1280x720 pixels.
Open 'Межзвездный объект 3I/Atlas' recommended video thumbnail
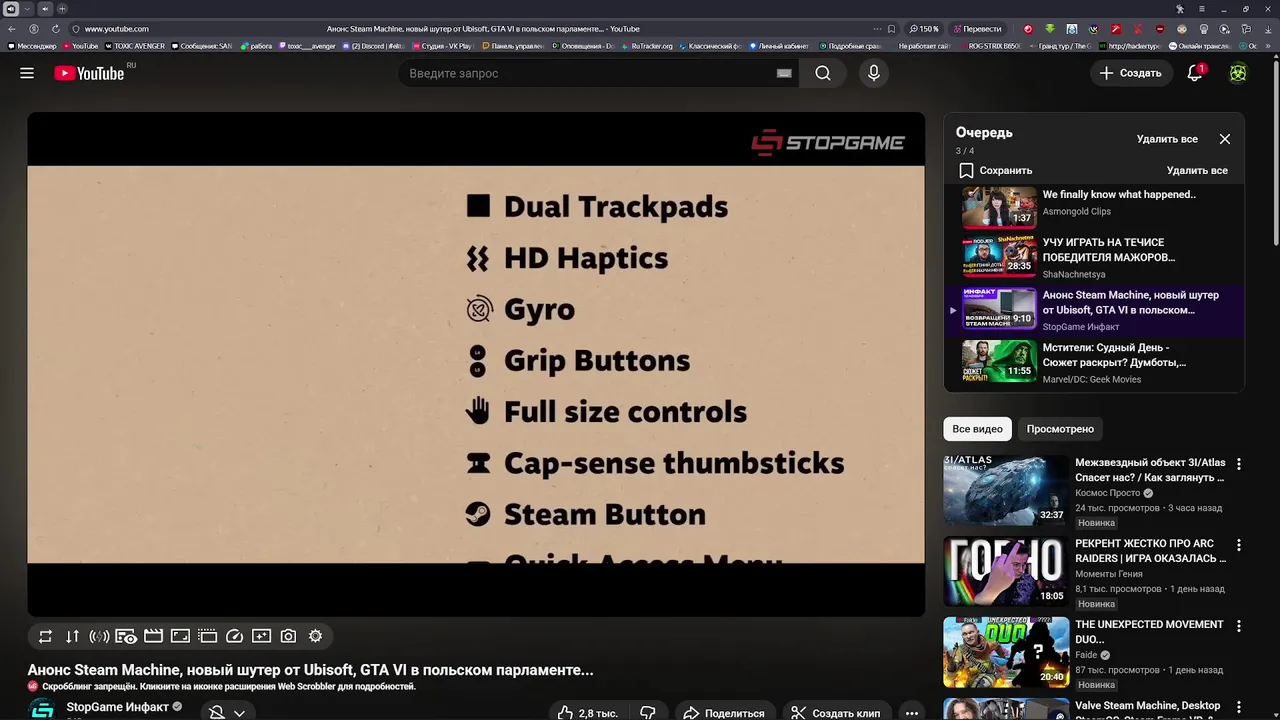pyautogui.click(x=1006, y=490)
